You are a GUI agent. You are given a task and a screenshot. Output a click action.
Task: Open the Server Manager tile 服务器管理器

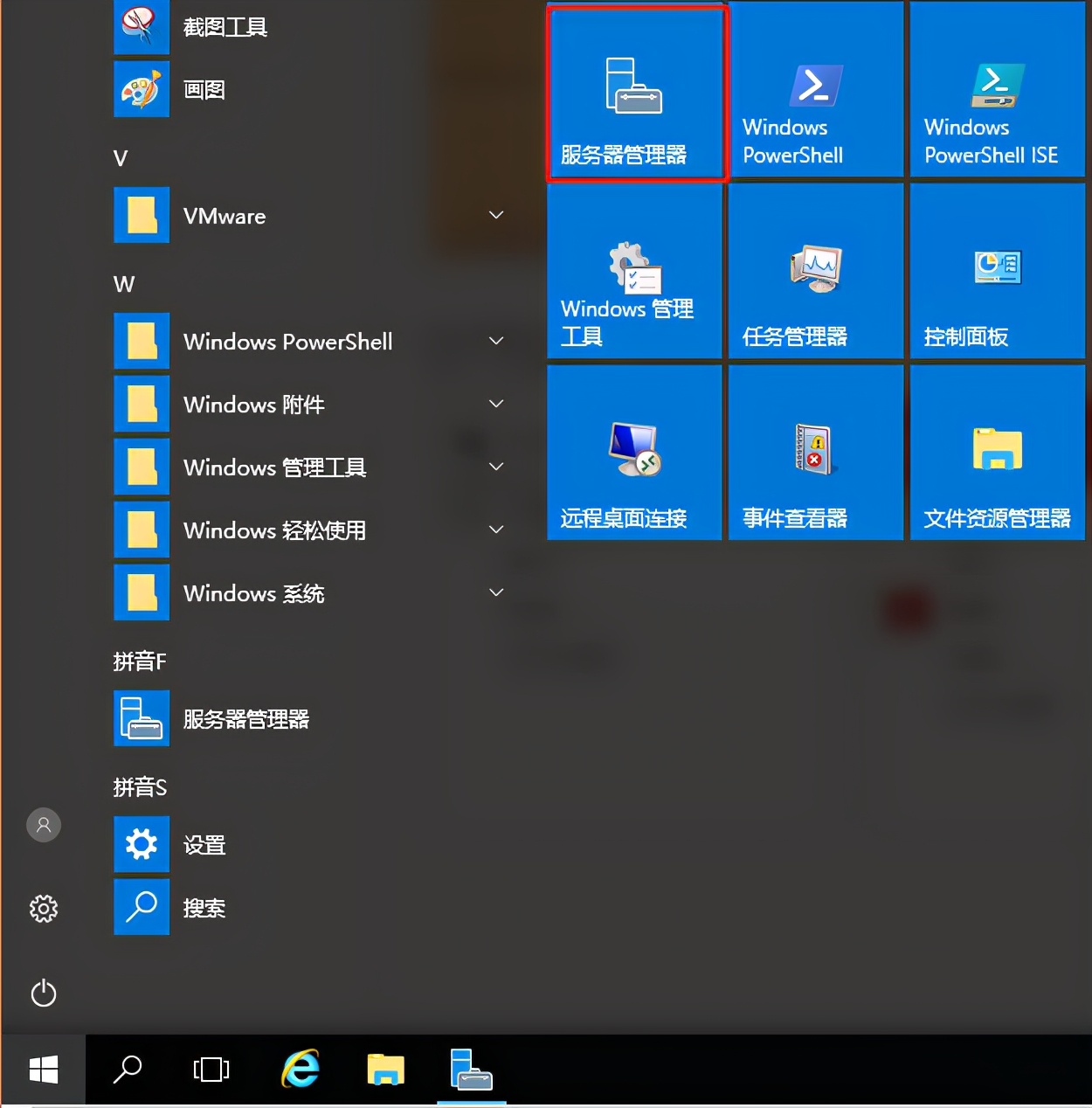coord(636,90)
